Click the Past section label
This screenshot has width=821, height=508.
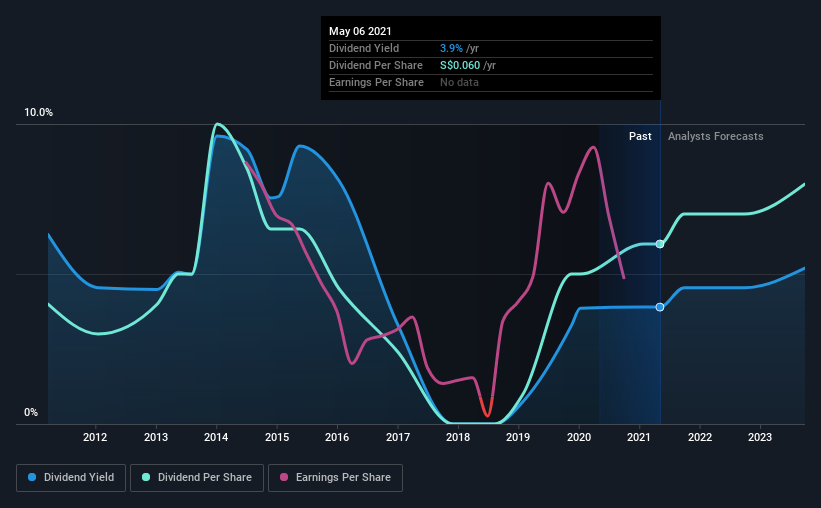coord(640,136)
